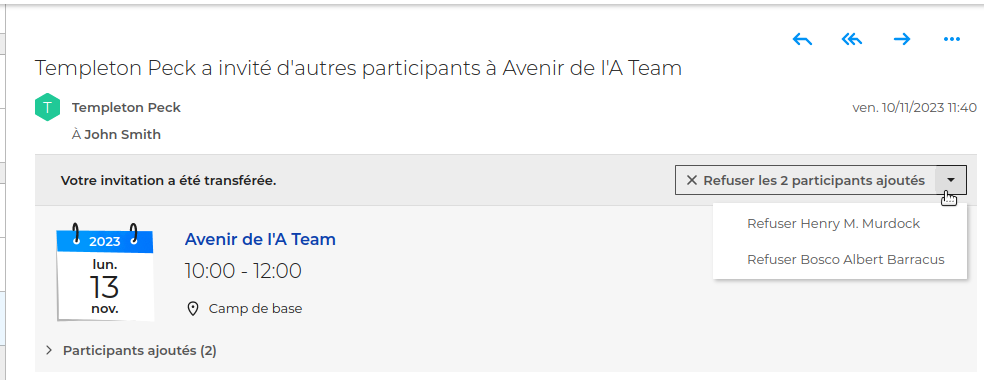
Task: Open the three-dot more actions menu
Action: click(952, 40)
